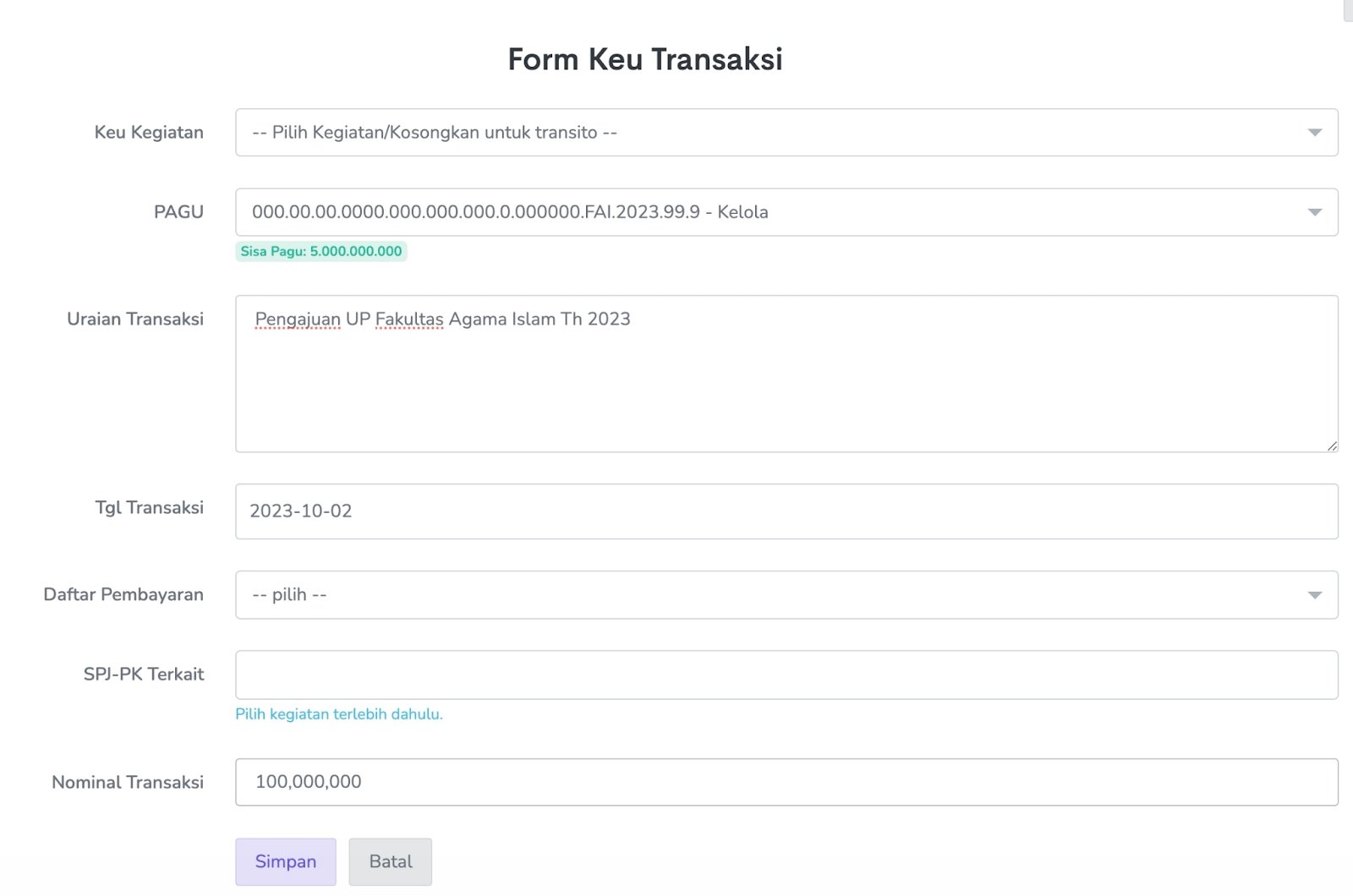The width and height of the screenshot is (1353, 896).
Task: Click the SPJ-PK Terkait label
Action: [x=144, y=675]
